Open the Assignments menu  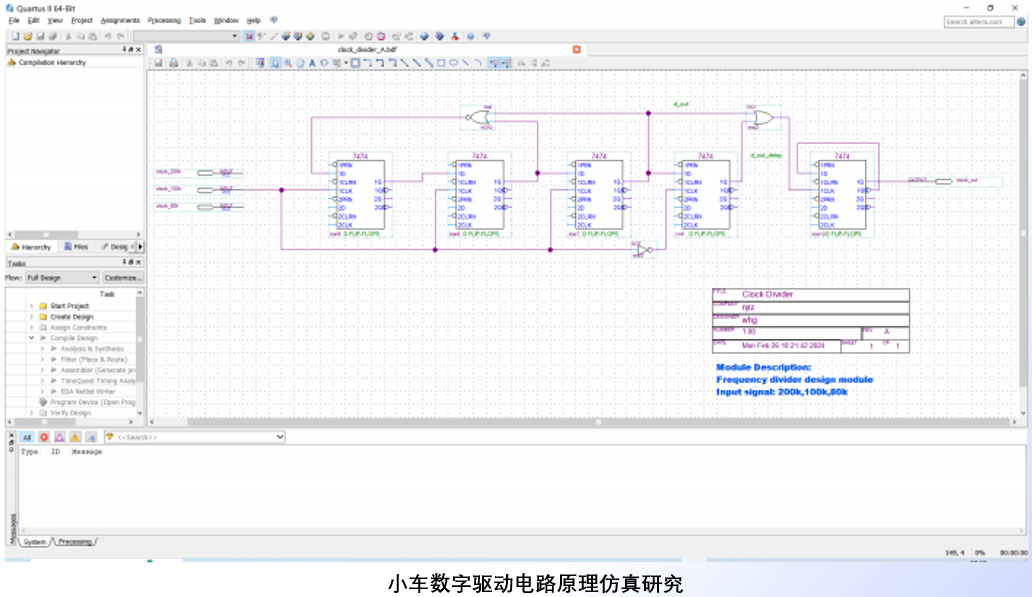(120, 20)
